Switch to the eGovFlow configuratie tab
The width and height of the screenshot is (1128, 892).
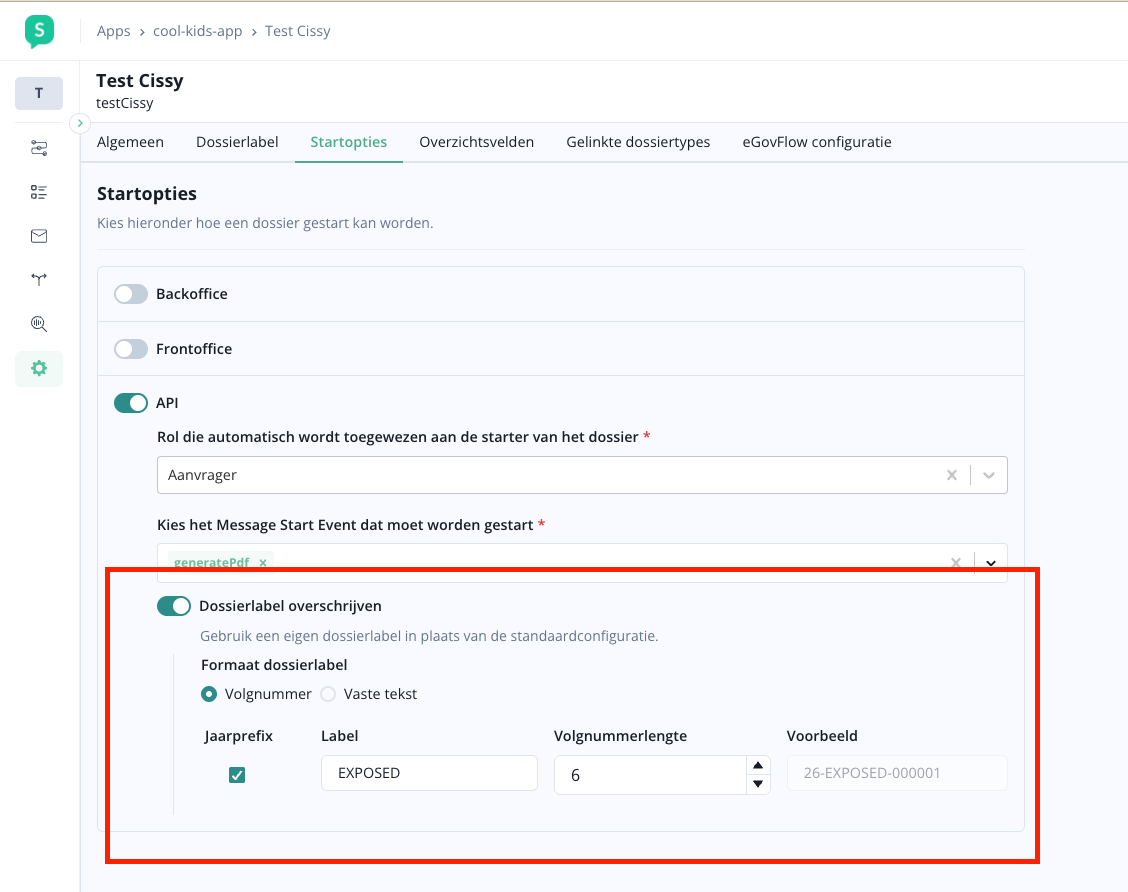pyautogui.click(x=816, y=142)
